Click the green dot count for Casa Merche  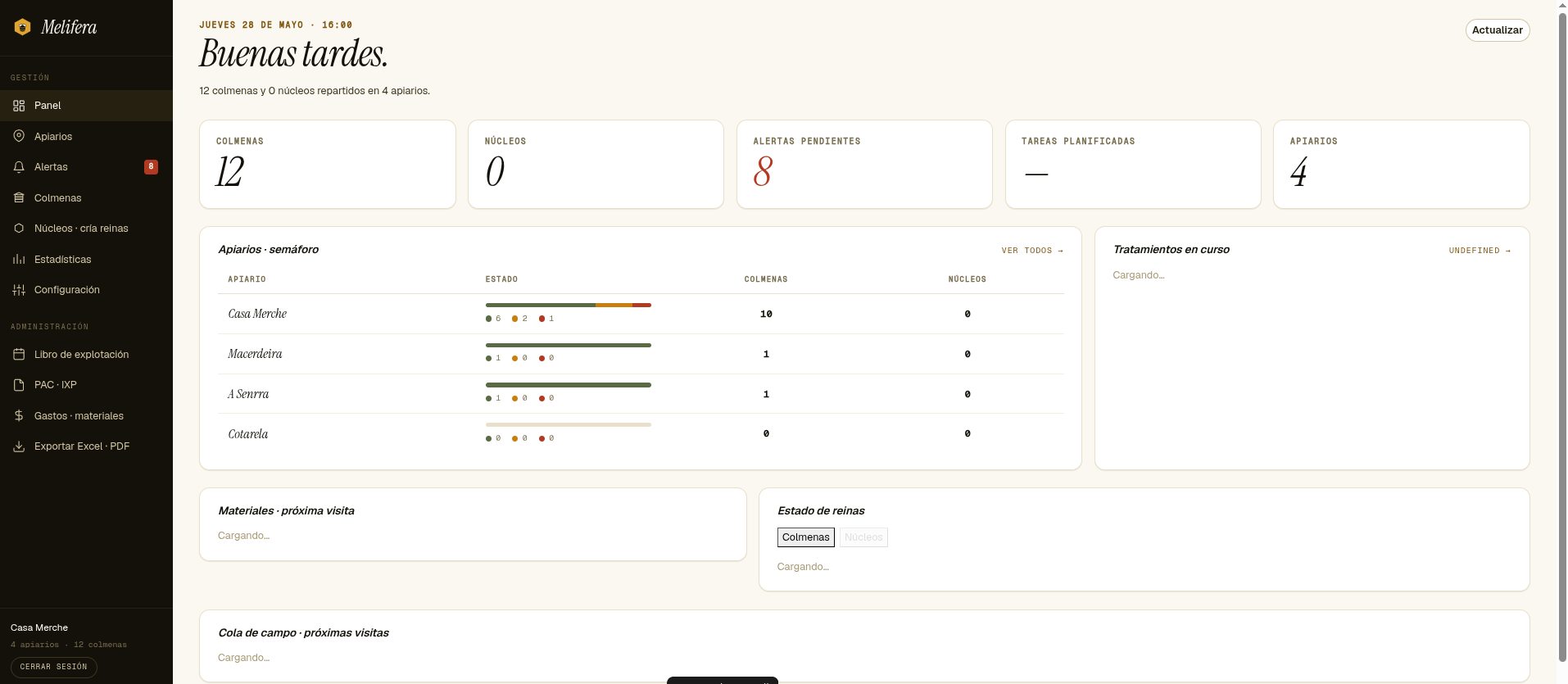click(493, 319)
